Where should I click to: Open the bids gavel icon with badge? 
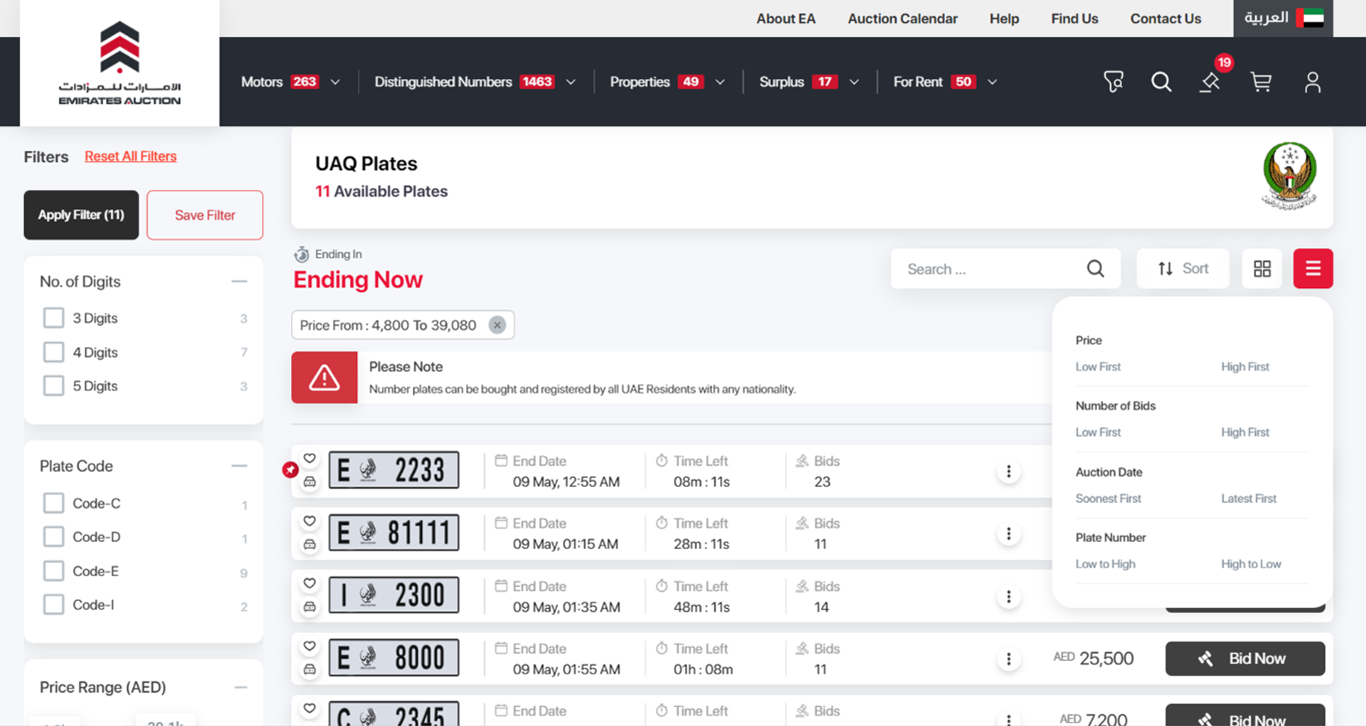click(x=1210, y=82)
